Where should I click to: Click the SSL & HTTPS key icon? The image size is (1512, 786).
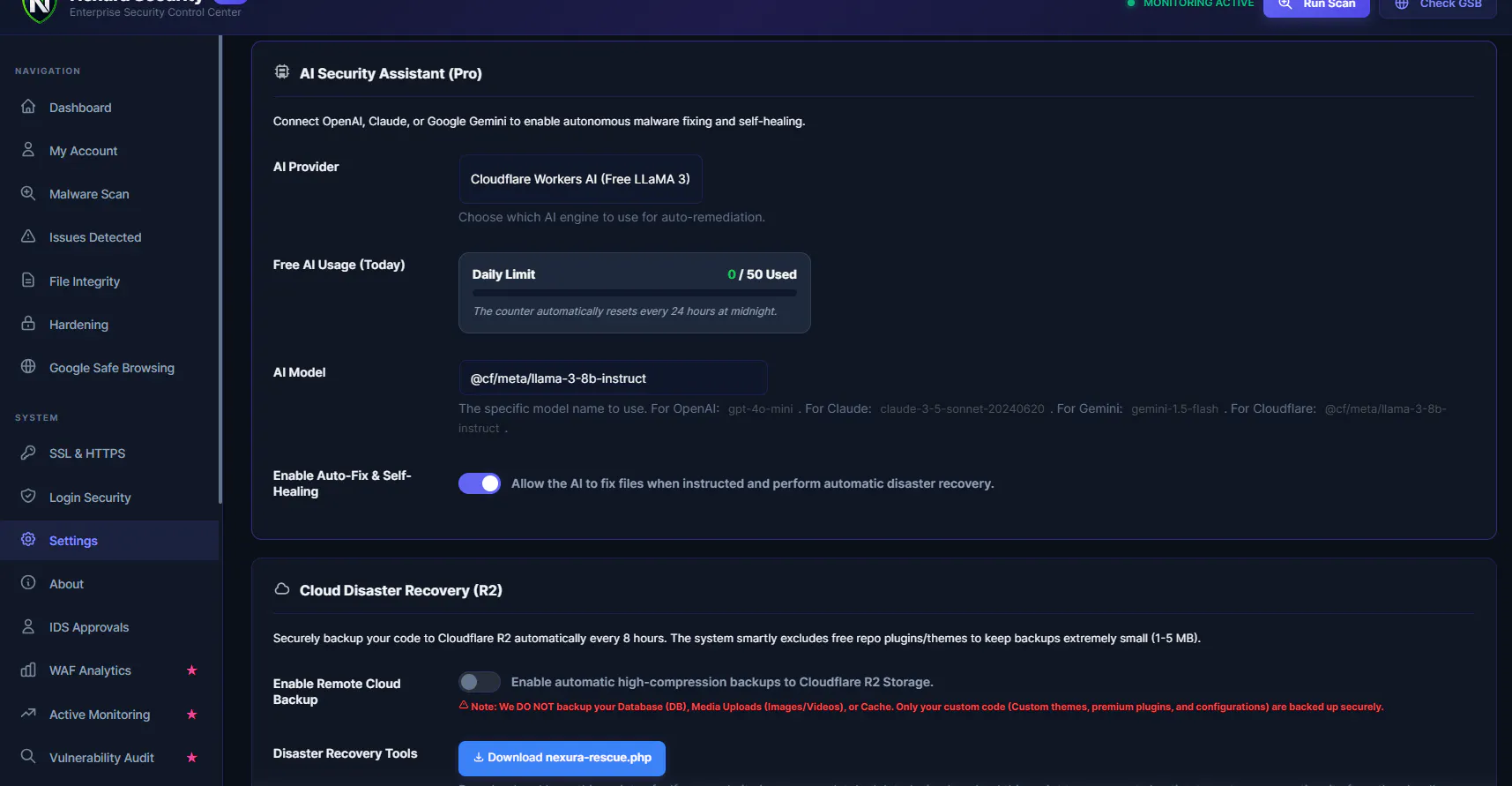click(28, 453)
